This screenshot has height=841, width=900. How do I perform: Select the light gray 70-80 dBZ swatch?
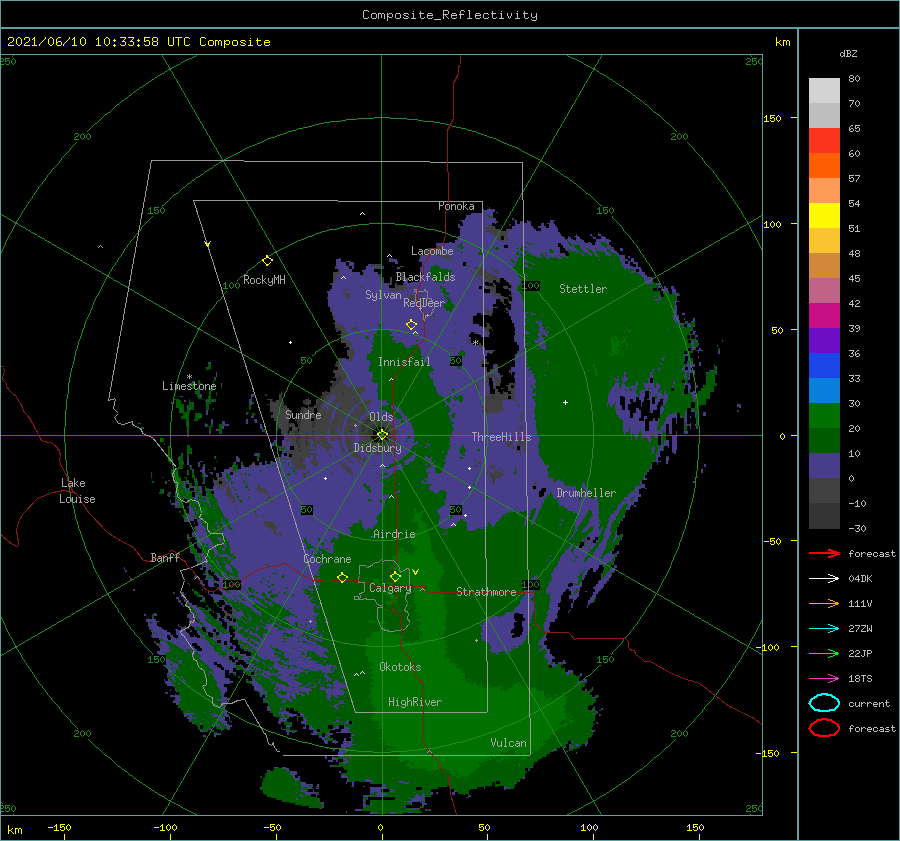824,91
